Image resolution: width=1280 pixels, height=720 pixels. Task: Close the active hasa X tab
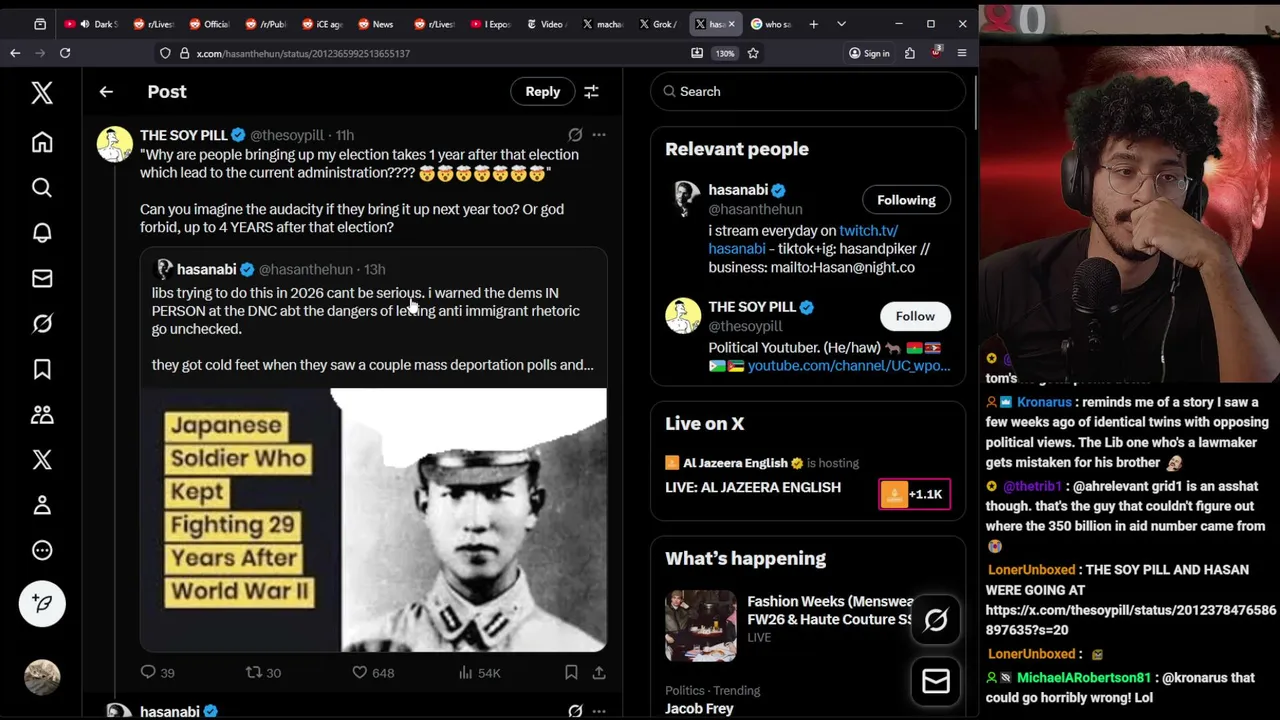click(731, 24)
